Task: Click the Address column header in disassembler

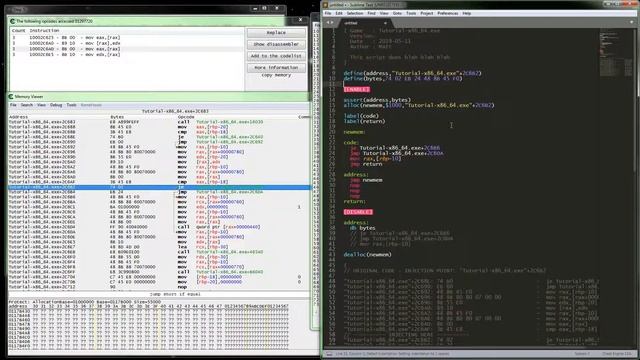Action: coord(18,117)
